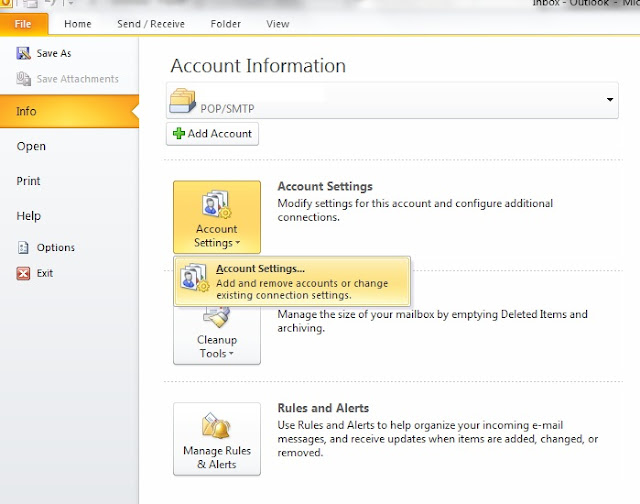
Task: Click the Outlook icon in title bar
Action: tap(6, 3)
